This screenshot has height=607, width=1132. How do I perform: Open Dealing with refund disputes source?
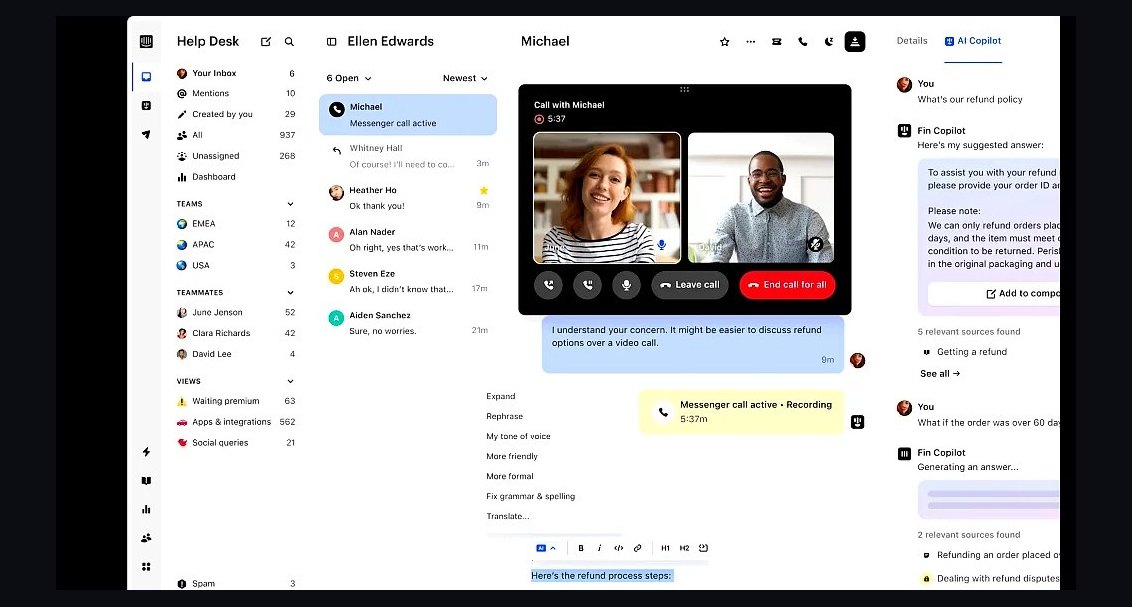click(990, 579)
